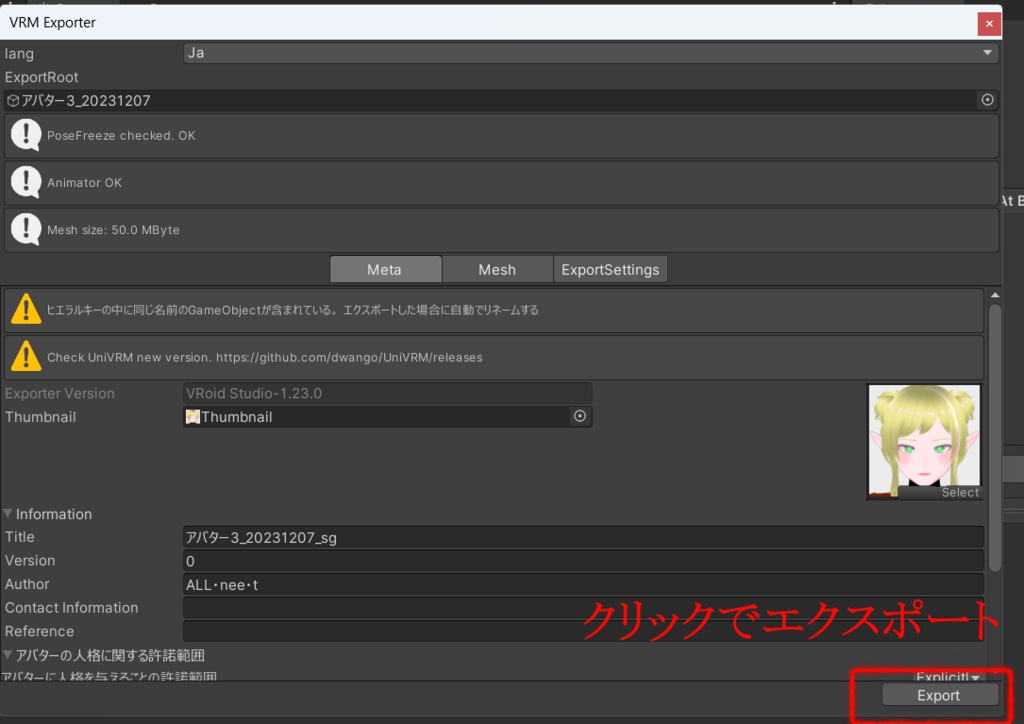Click the PoseFreeze checked. OK message
The image size is (1024, 724).
[x=121, y=136]
